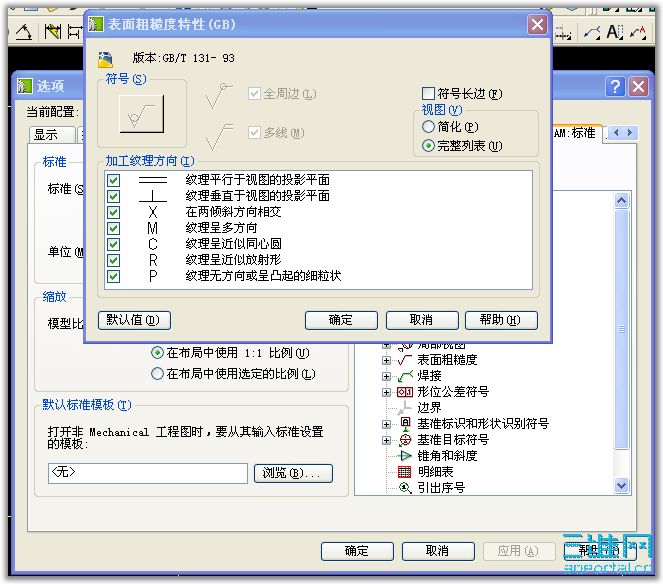This screenshot has width=663, height=584.
Task: Switch to the 显示 tab
Action: tap(52, 135)
